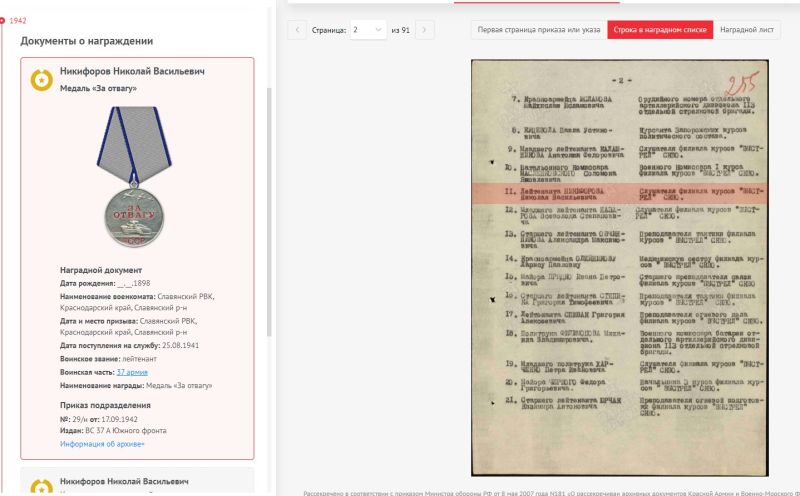The height and width of the screenshot is (496, 800).
Task: Click the 1942 timeline marker
Action: [3, 20]
